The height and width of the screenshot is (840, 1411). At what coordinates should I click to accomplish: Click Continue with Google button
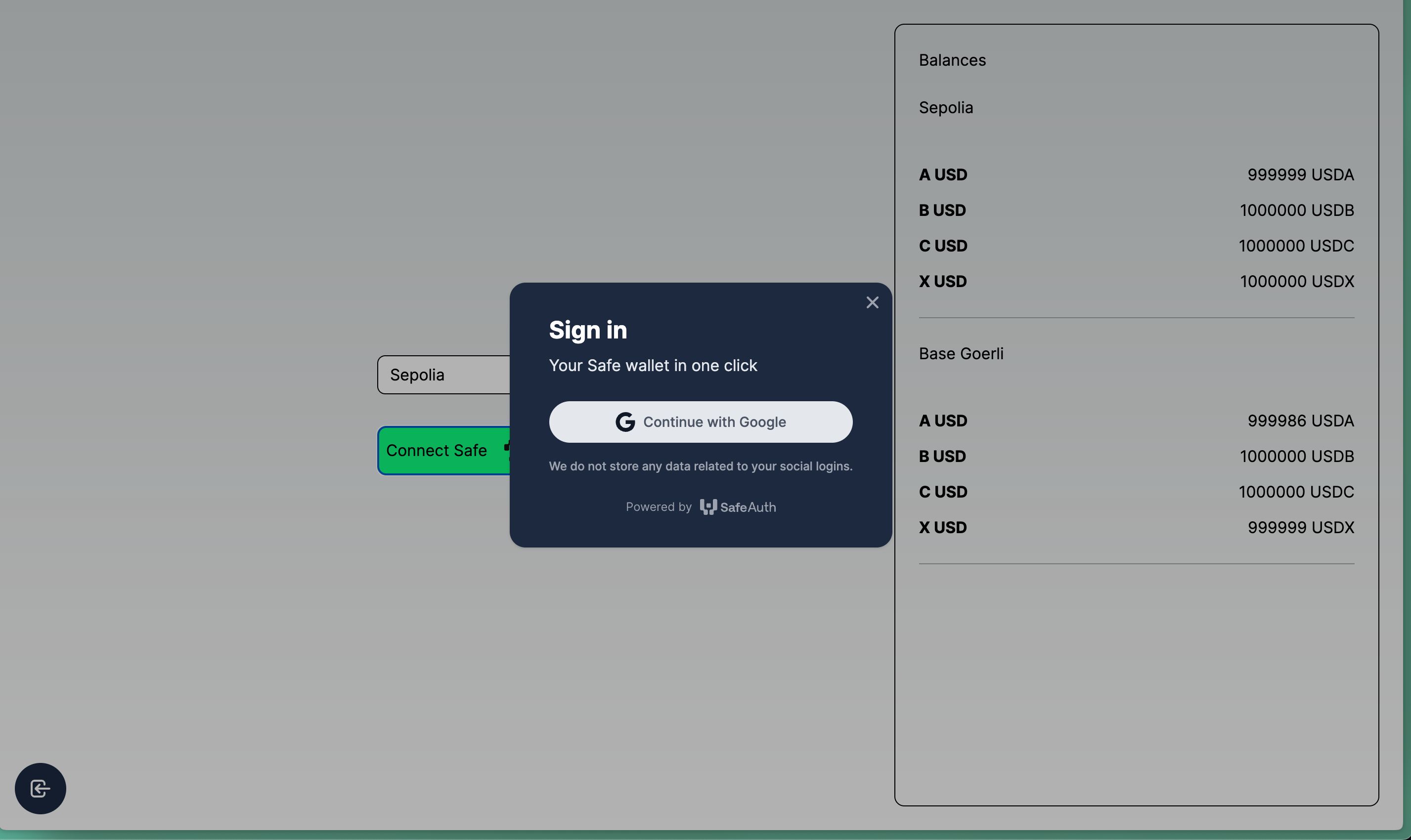(701, 421)
